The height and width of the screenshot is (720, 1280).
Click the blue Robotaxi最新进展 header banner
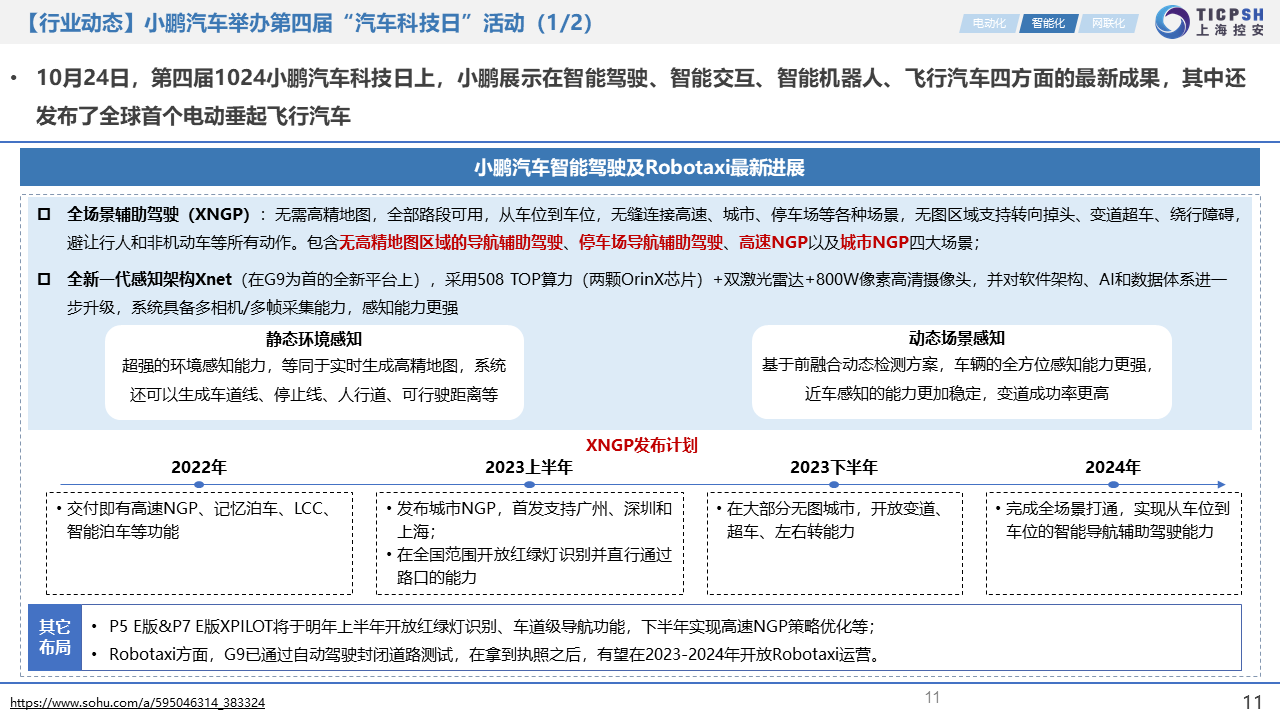pos(640,168)
